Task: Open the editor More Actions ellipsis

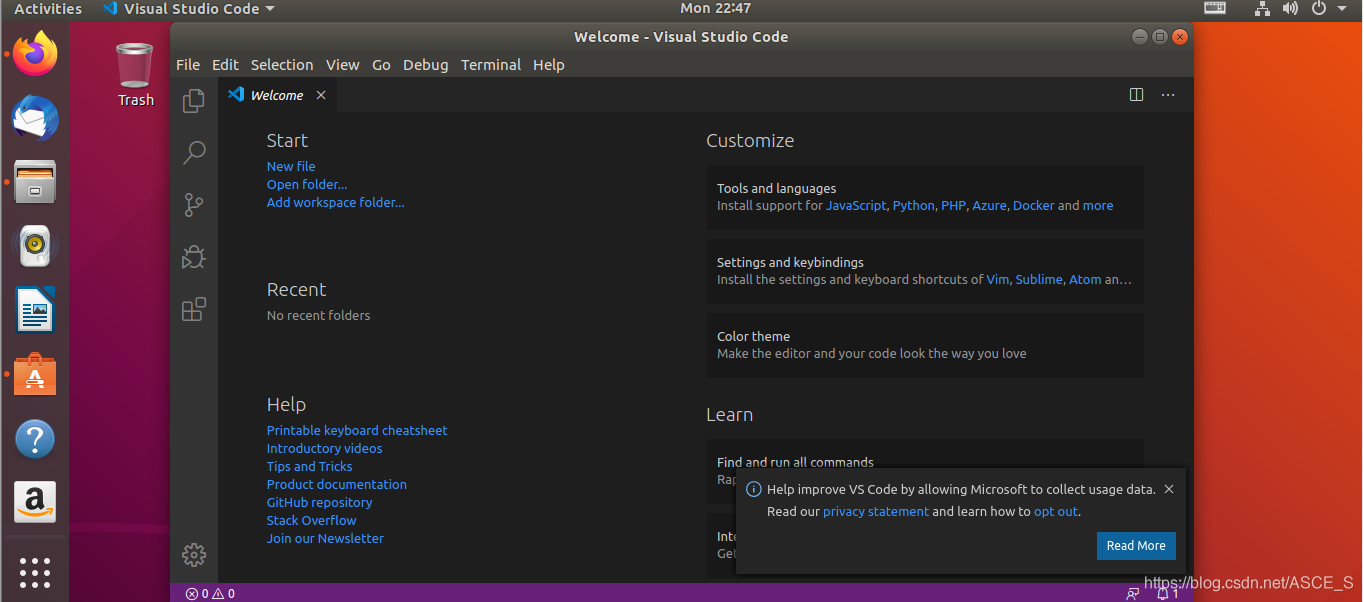Action: (x=1168, y=95)
